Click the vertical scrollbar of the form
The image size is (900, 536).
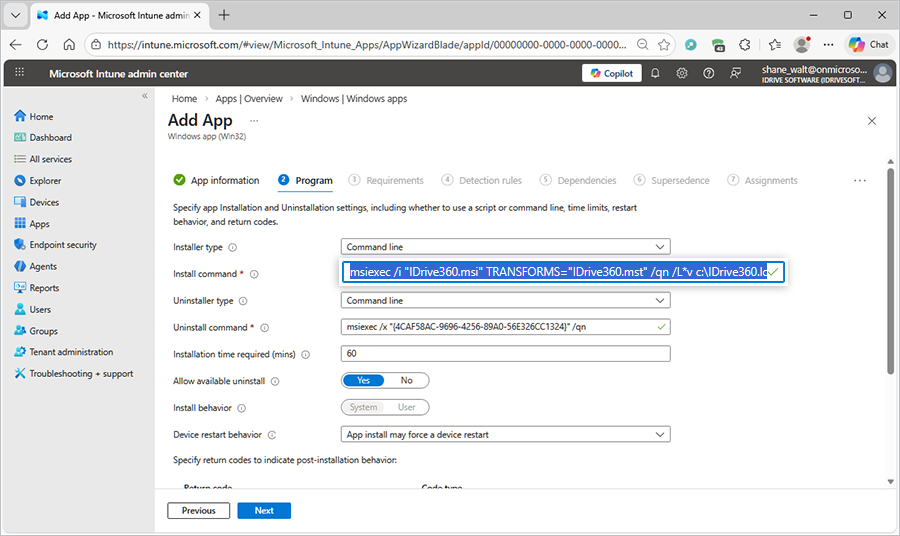tap(890, 270)
